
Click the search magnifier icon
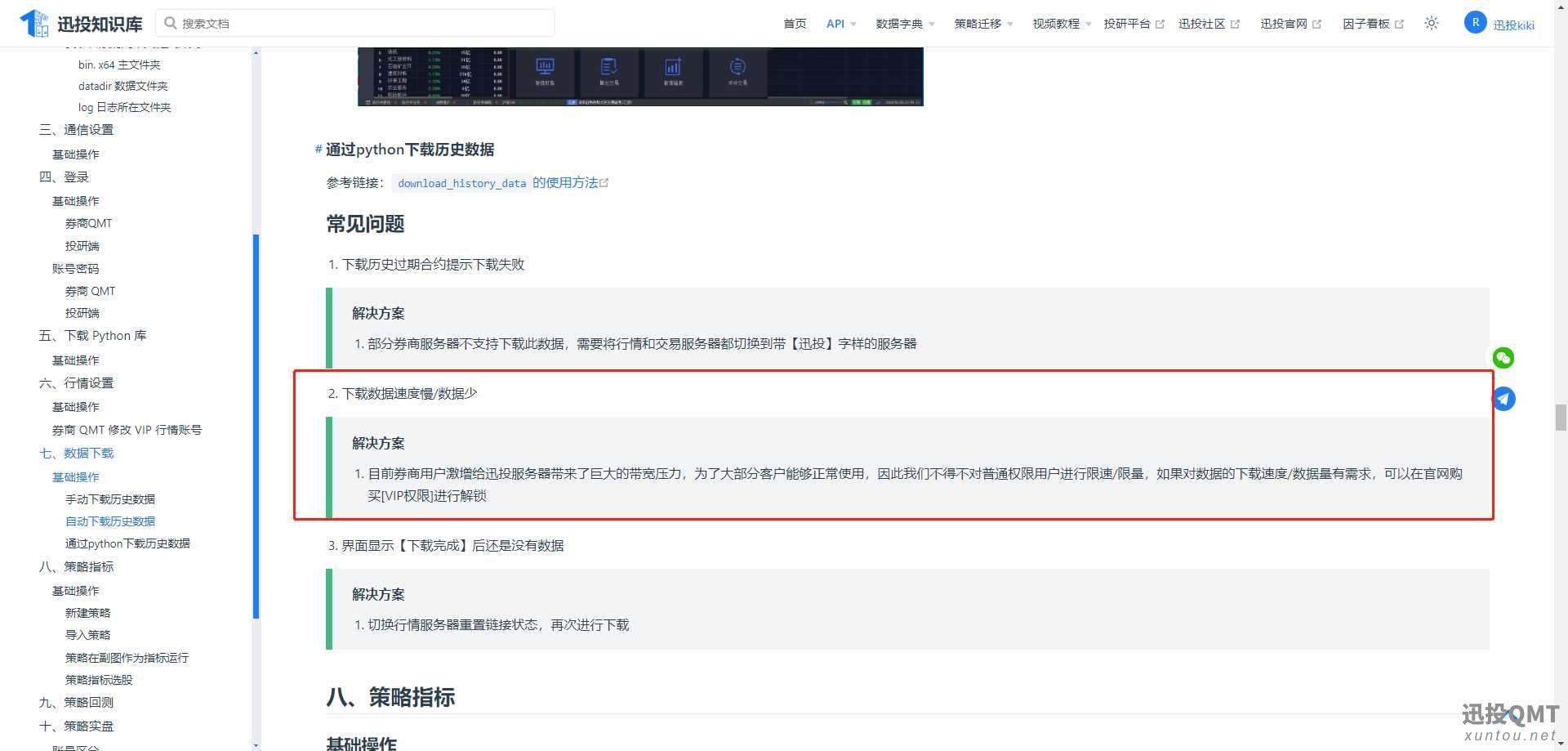tap(171, 23)
